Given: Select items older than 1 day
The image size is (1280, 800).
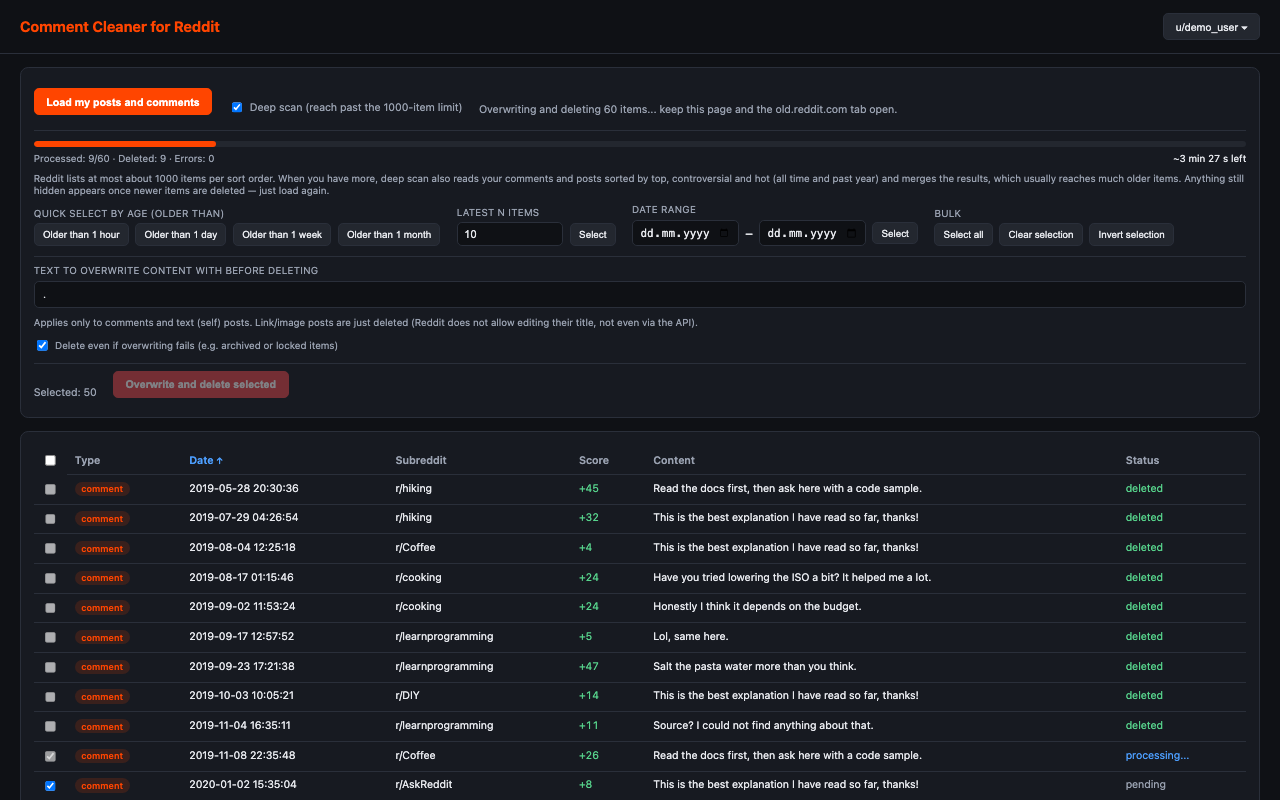Looking at the screenshot, I should click(181, 234).
